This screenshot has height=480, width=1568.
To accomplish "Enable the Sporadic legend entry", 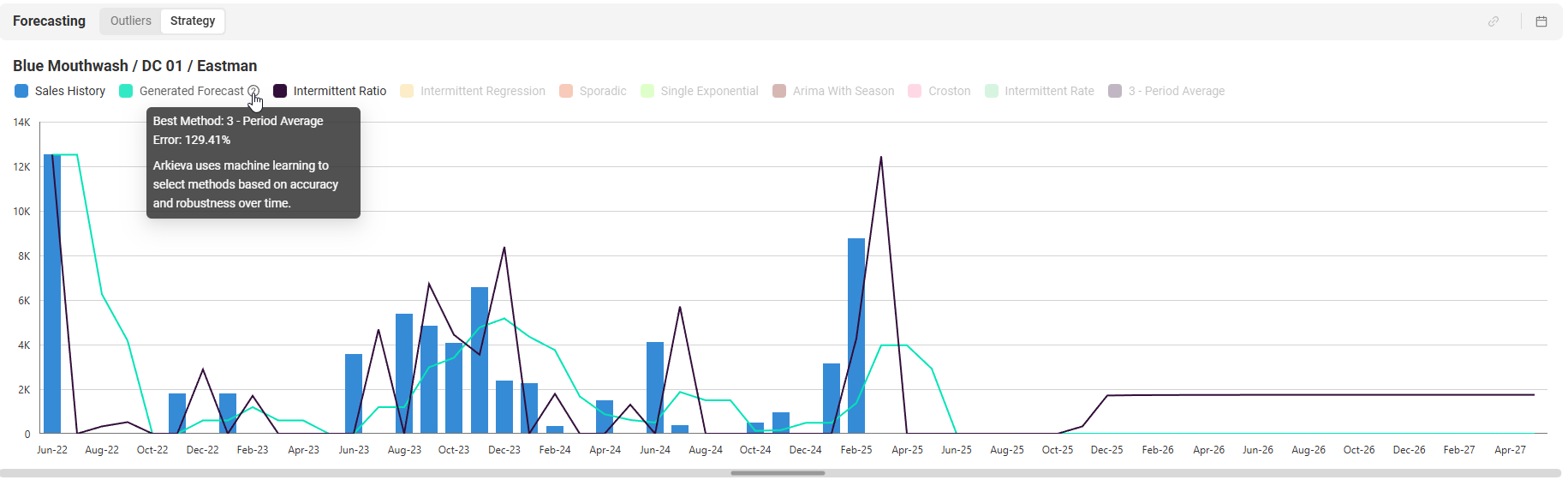I will pyautogui.click(x=593, y=91).
